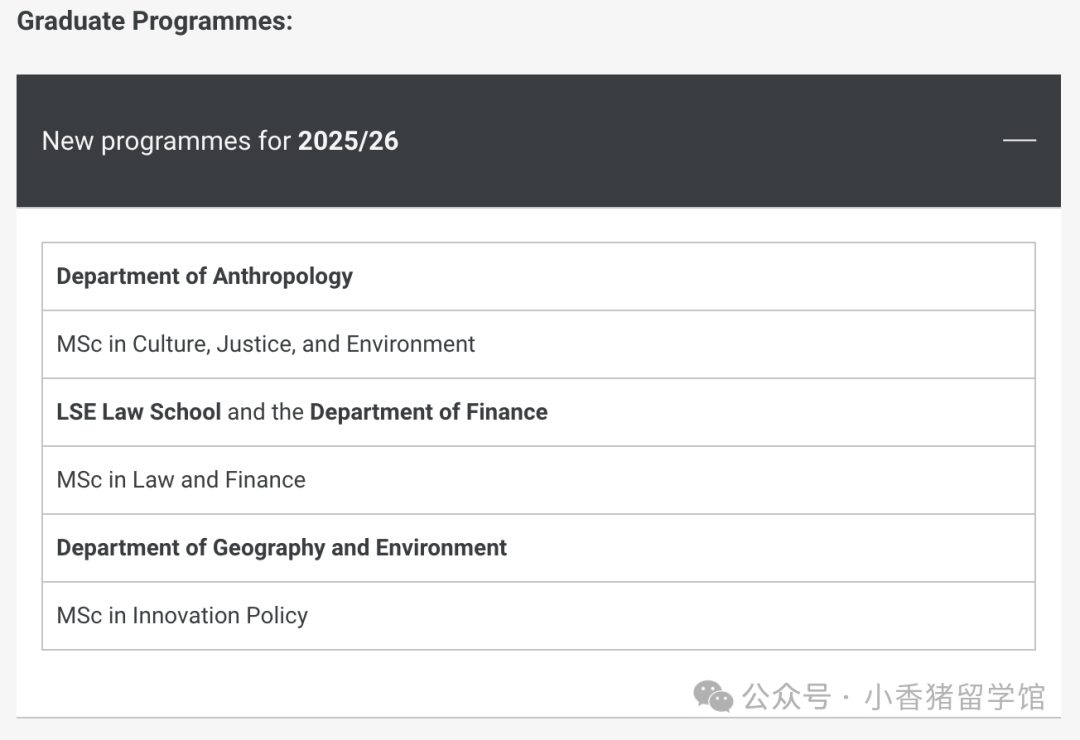The height and width of the screenshot is (740, 1080).
Task: Click the WeChat logo in the watermark
Action: 713,696
